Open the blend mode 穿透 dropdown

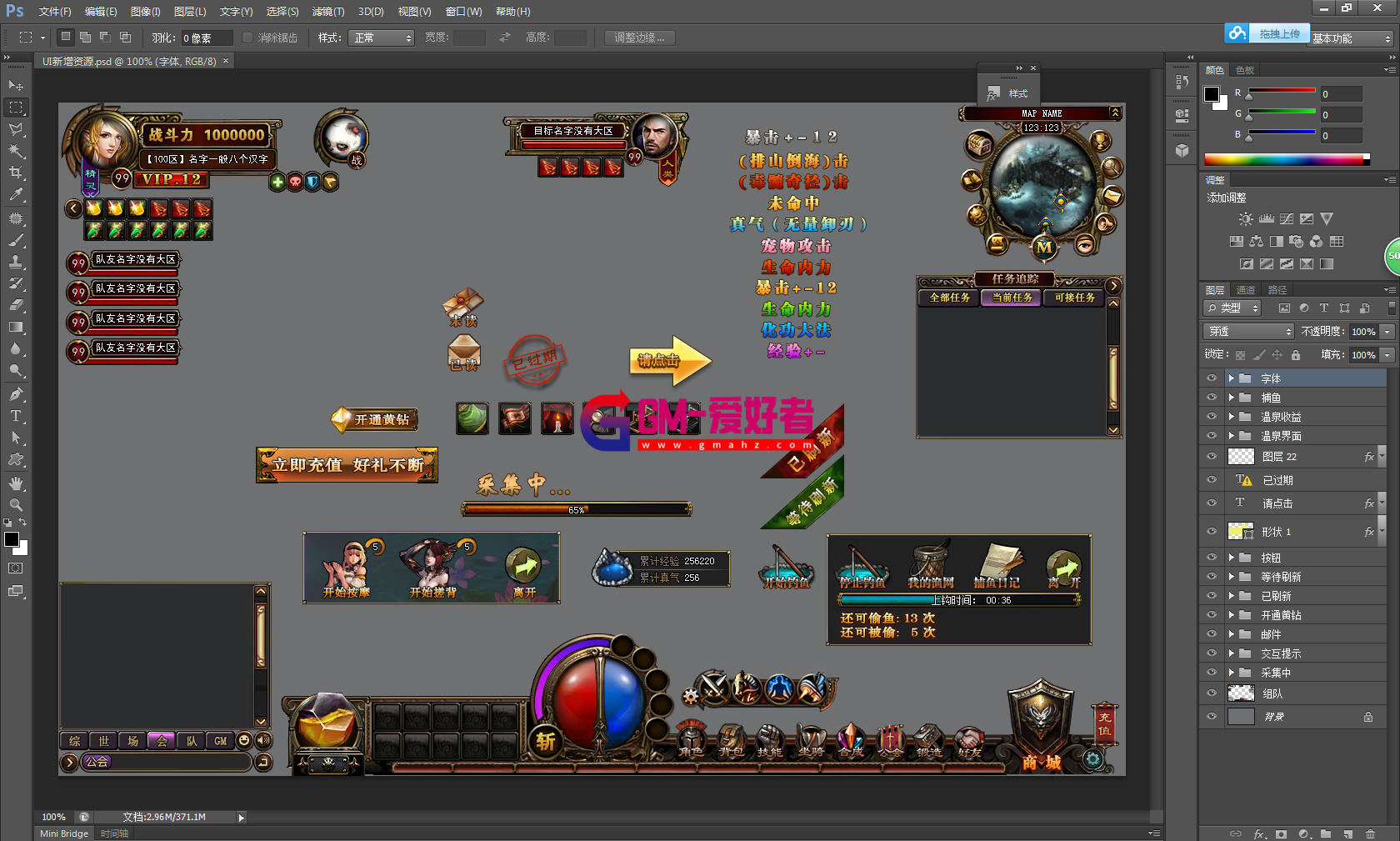[x=1249, y=332]
